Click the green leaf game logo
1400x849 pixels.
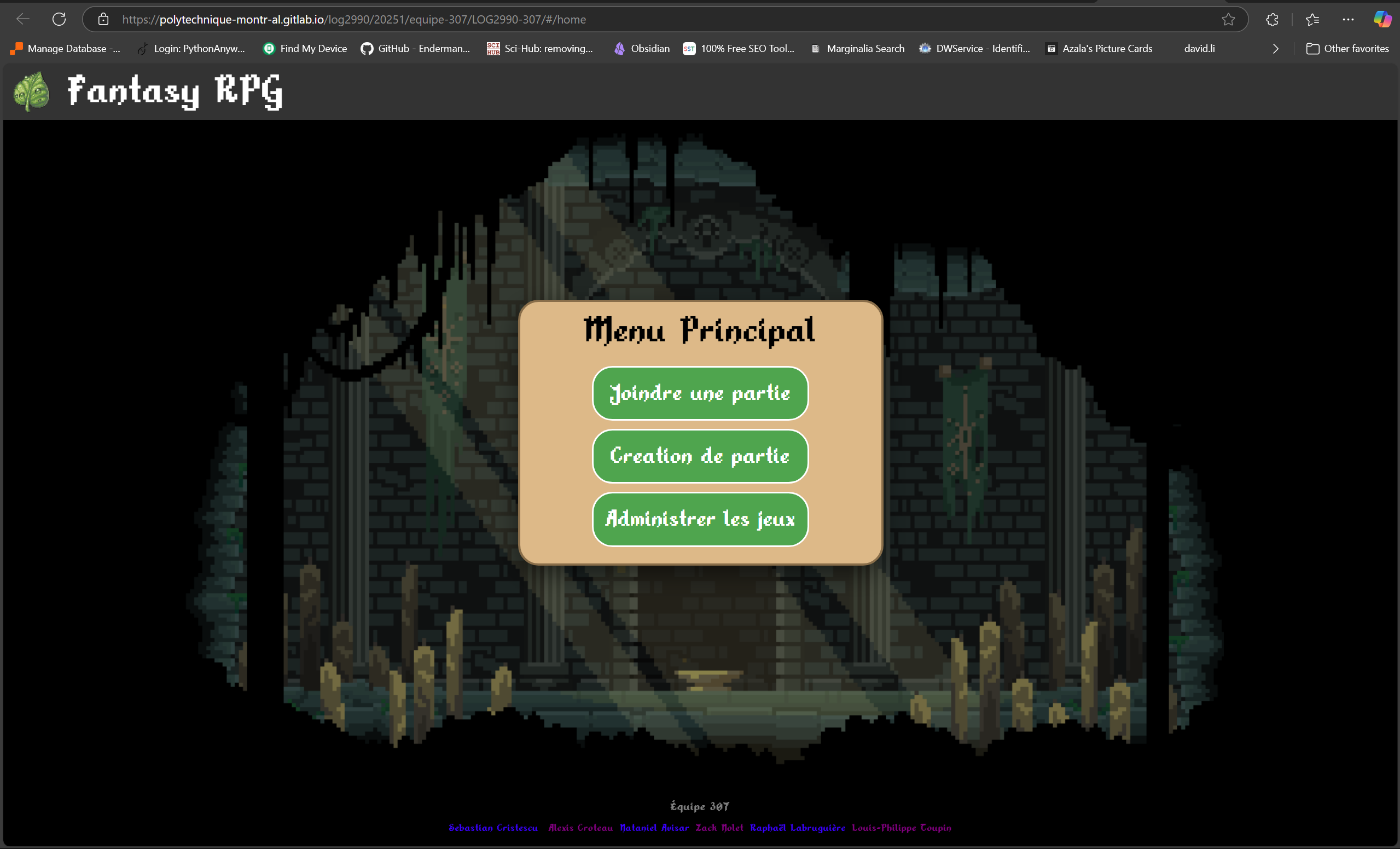pos(32,91)
